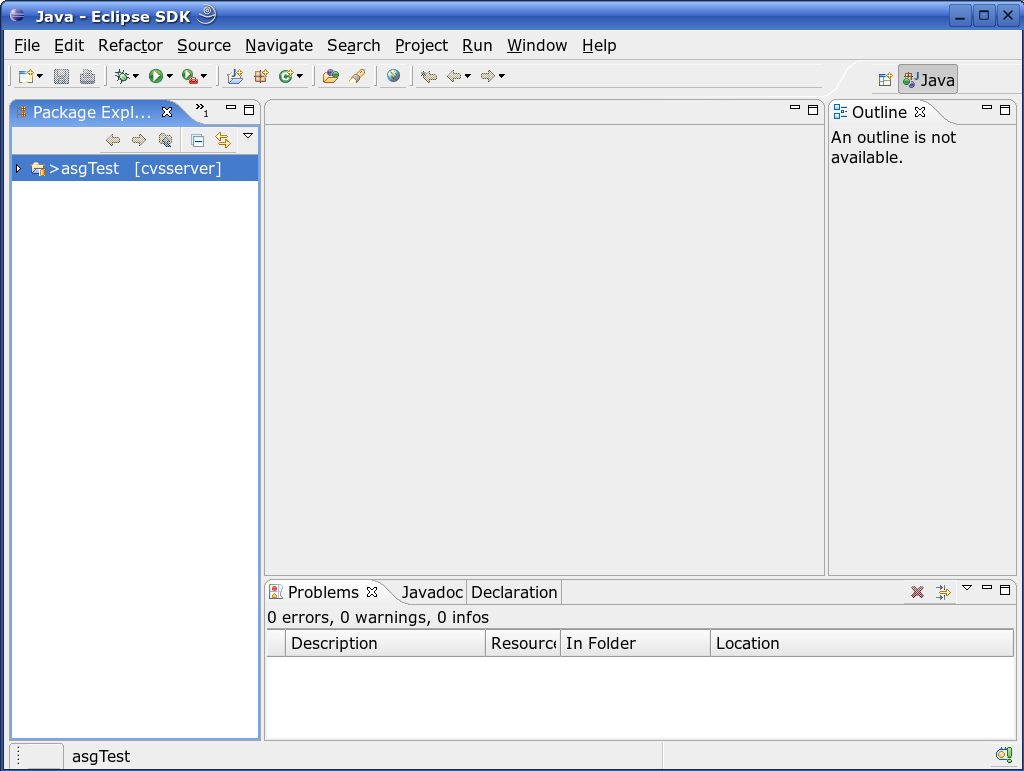1024x771 pixels.
Task: Open the main toolbar Forward history dropdown
Action: tap(502, 76)
